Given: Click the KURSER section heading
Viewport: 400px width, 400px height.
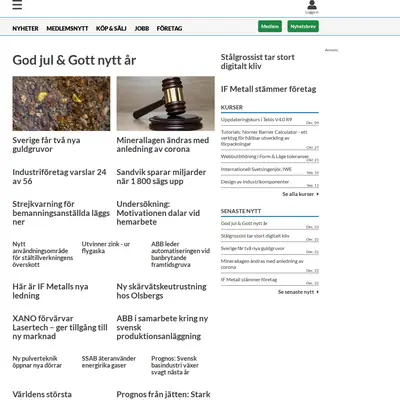Looking at the screenshot, I should coord(232,107).
